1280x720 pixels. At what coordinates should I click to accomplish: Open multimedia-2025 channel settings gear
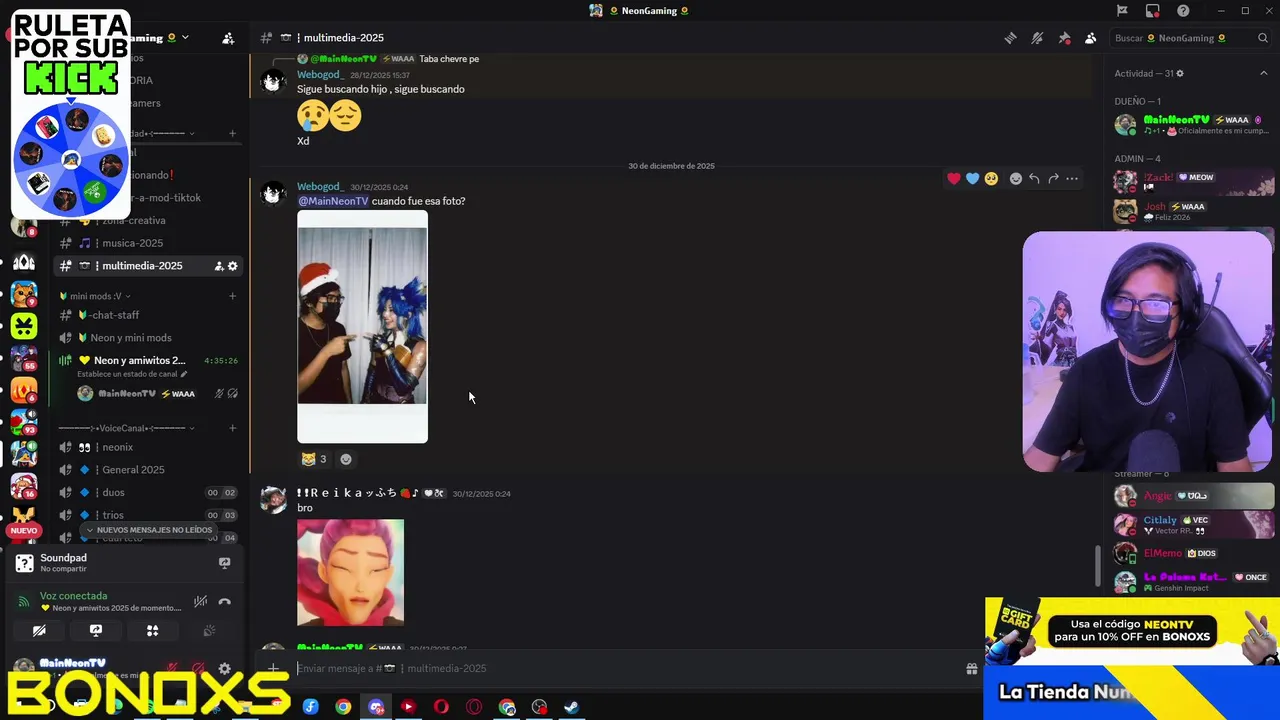(233, 266)
